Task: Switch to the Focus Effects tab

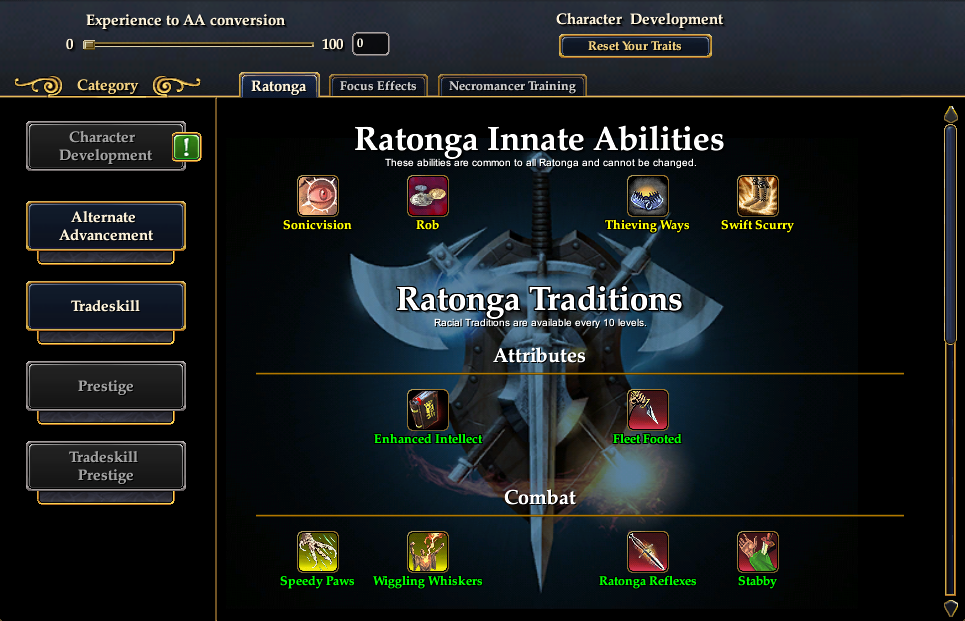Action: (x=378, y=86)
